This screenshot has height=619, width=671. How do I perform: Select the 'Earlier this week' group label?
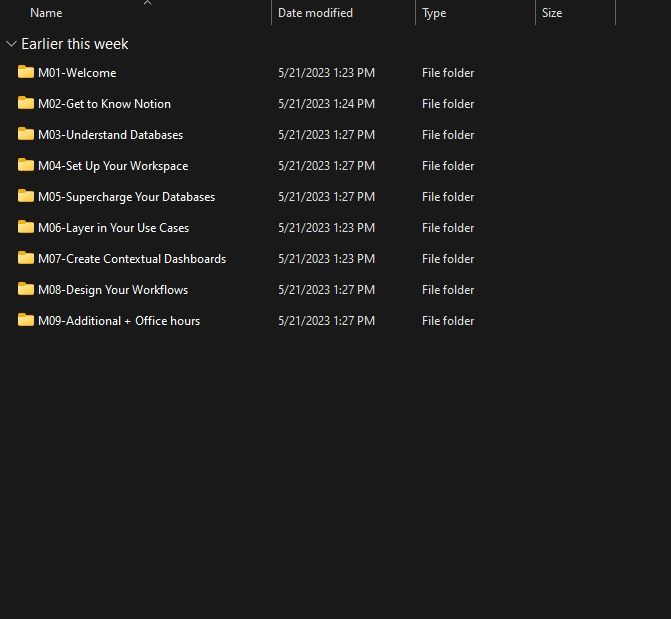(x=75, y=44)
